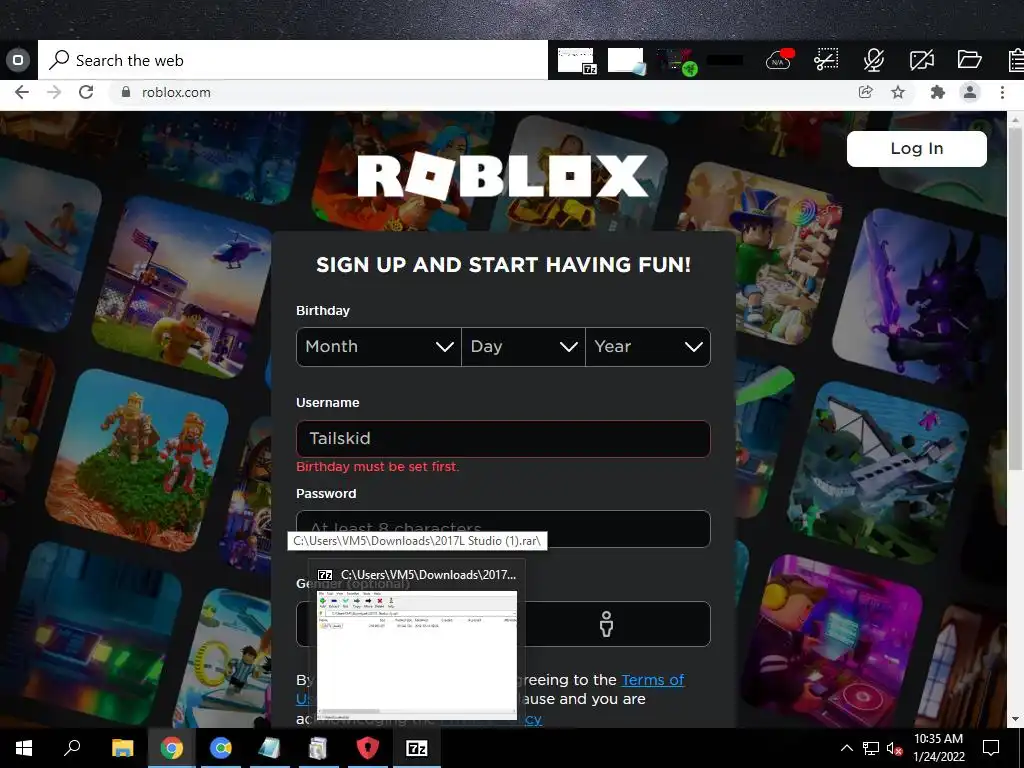Open the Razer app thumbnail in the top toolbar
Viewport: 1024px width, 768px height.
[676, 61]
